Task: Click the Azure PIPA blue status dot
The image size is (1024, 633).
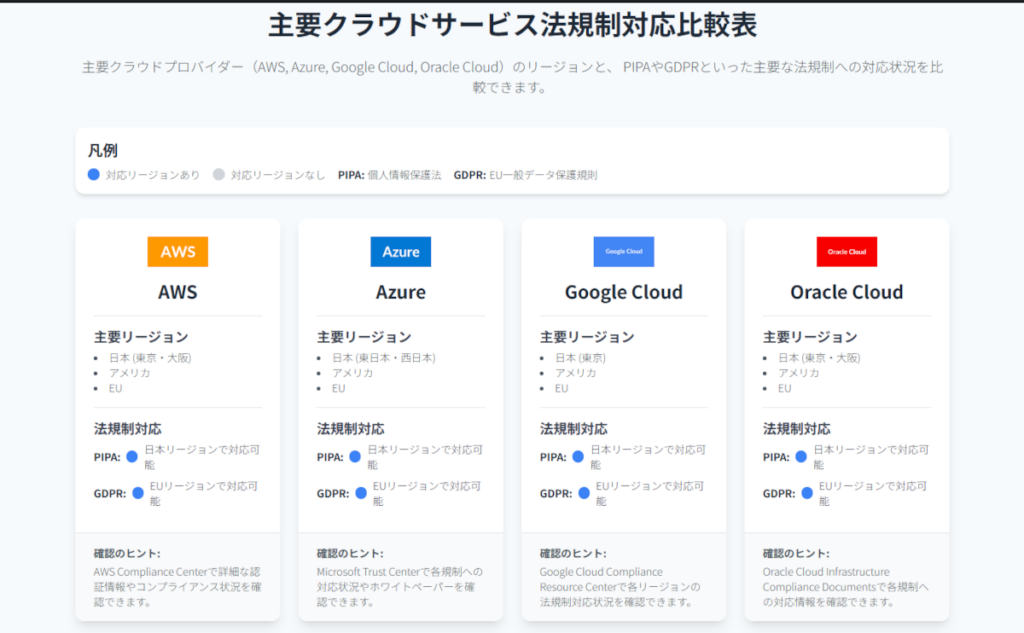Action: pyautogui.click(x=355, y=457)
